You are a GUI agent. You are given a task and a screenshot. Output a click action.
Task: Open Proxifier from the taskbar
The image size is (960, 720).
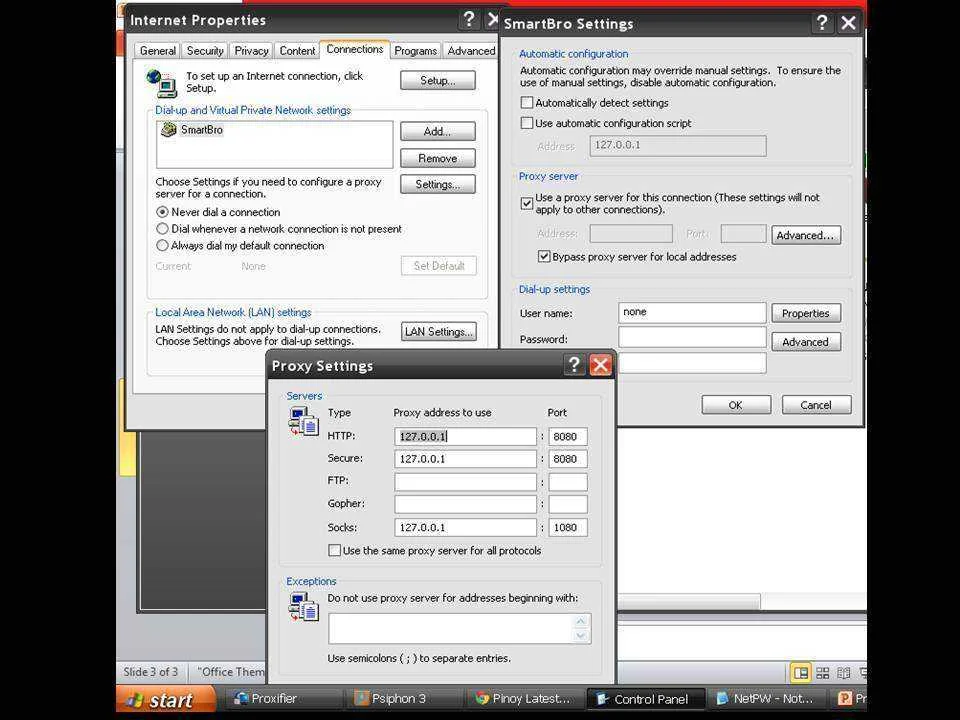click(282, 699)
